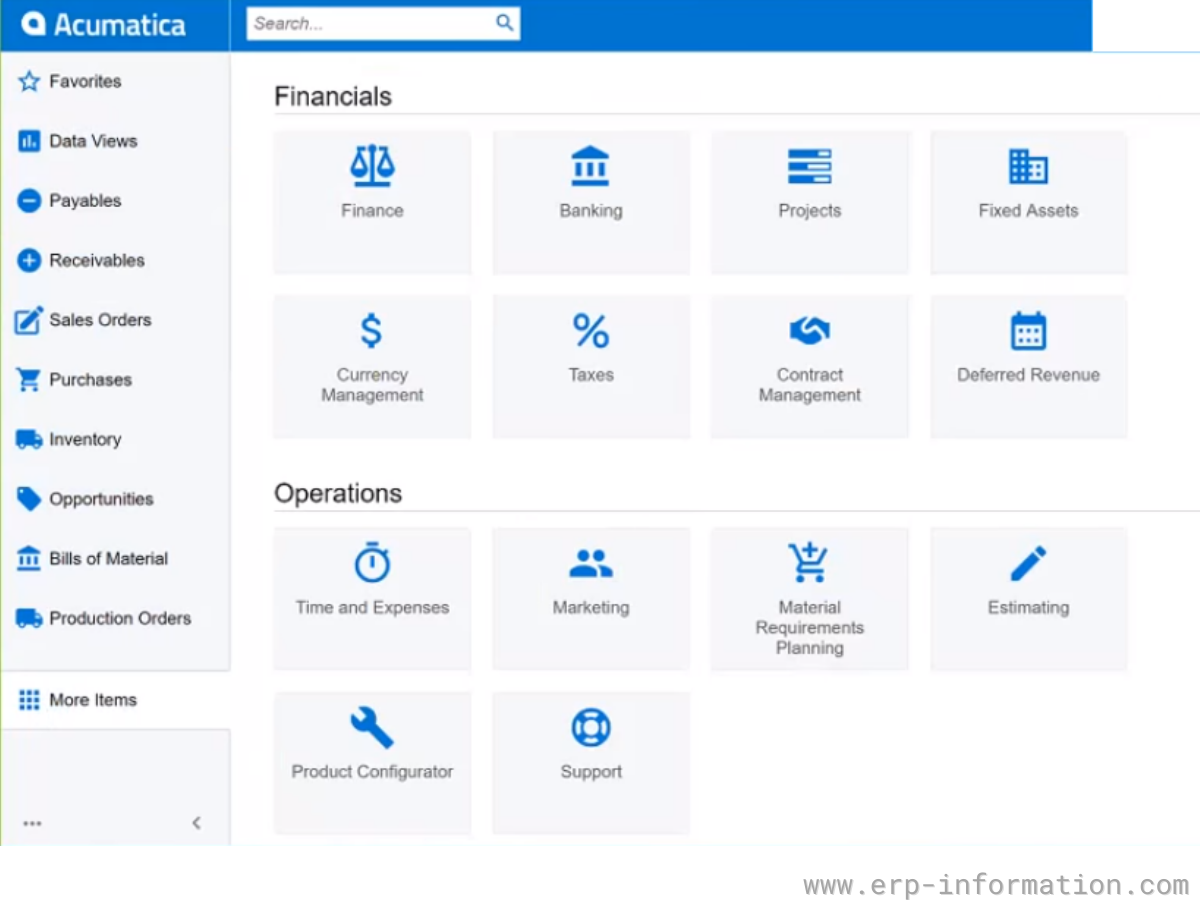
Task: Select Receivables in the sidebar
Action: point(97,260)
